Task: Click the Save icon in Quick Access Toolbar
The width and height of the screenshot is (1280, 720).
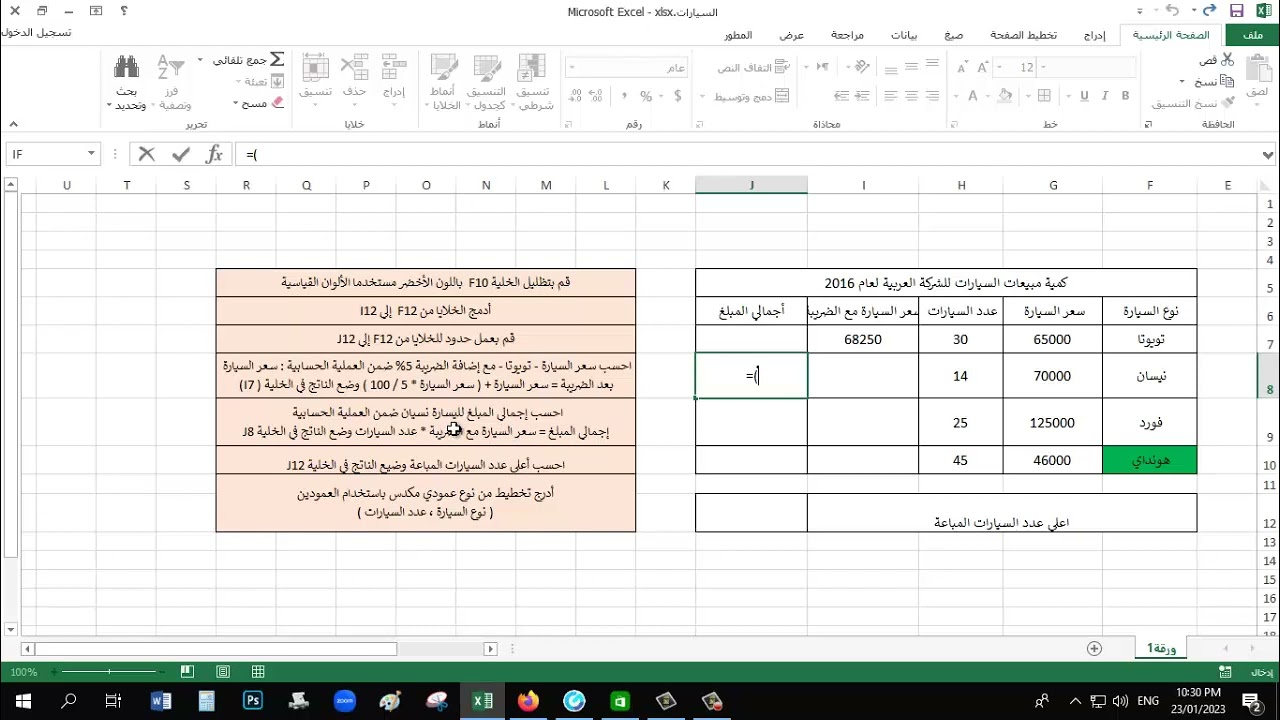Action: [1237, 11]
